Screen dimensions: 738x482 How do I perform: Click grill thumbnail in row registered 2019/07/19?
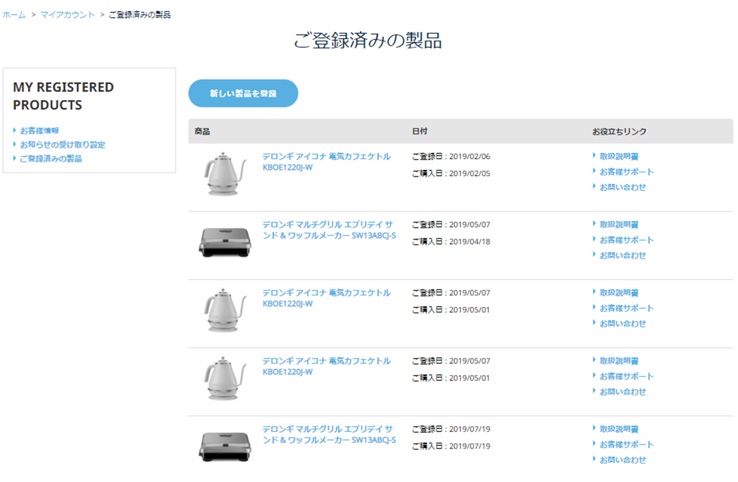click(x=225, y=446)
